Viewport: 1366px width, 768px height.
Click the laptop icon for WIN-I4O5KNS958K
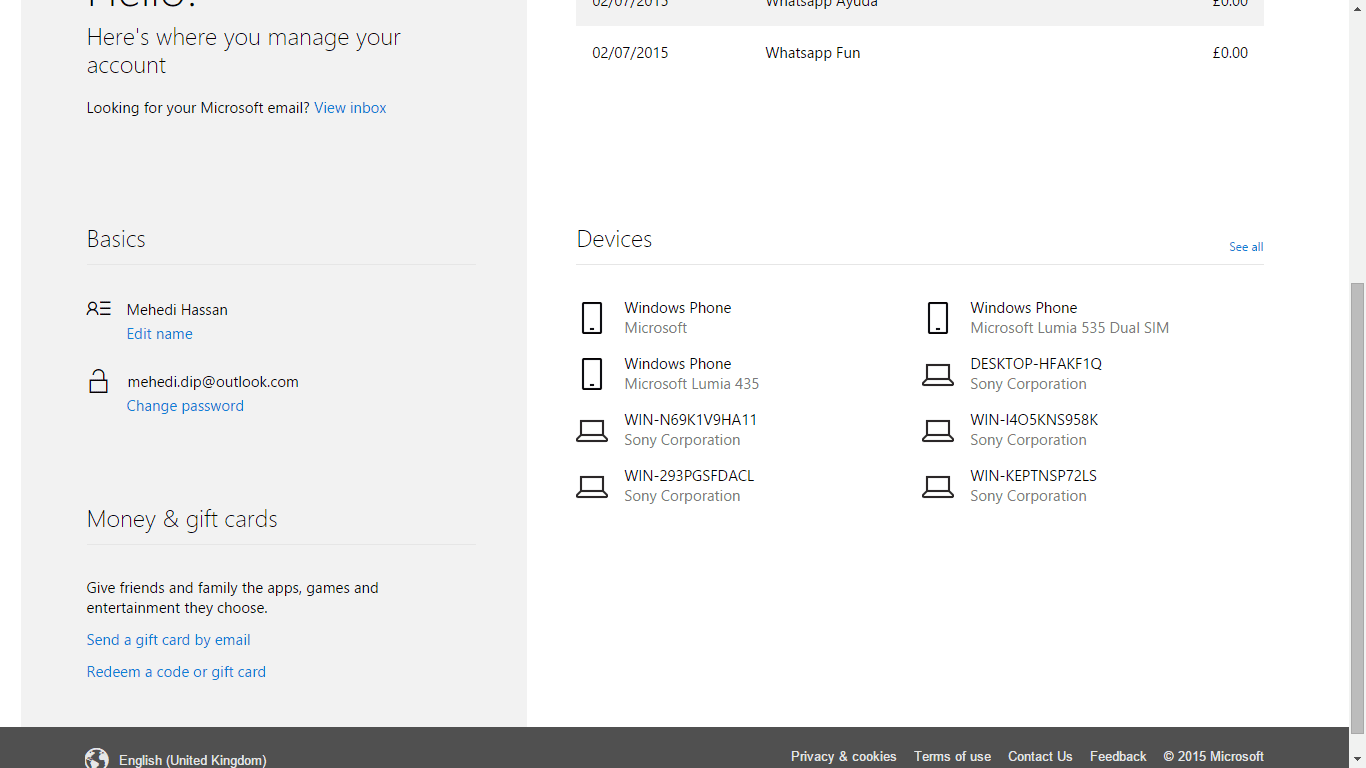pyautogui.click(x=938, y=431)
